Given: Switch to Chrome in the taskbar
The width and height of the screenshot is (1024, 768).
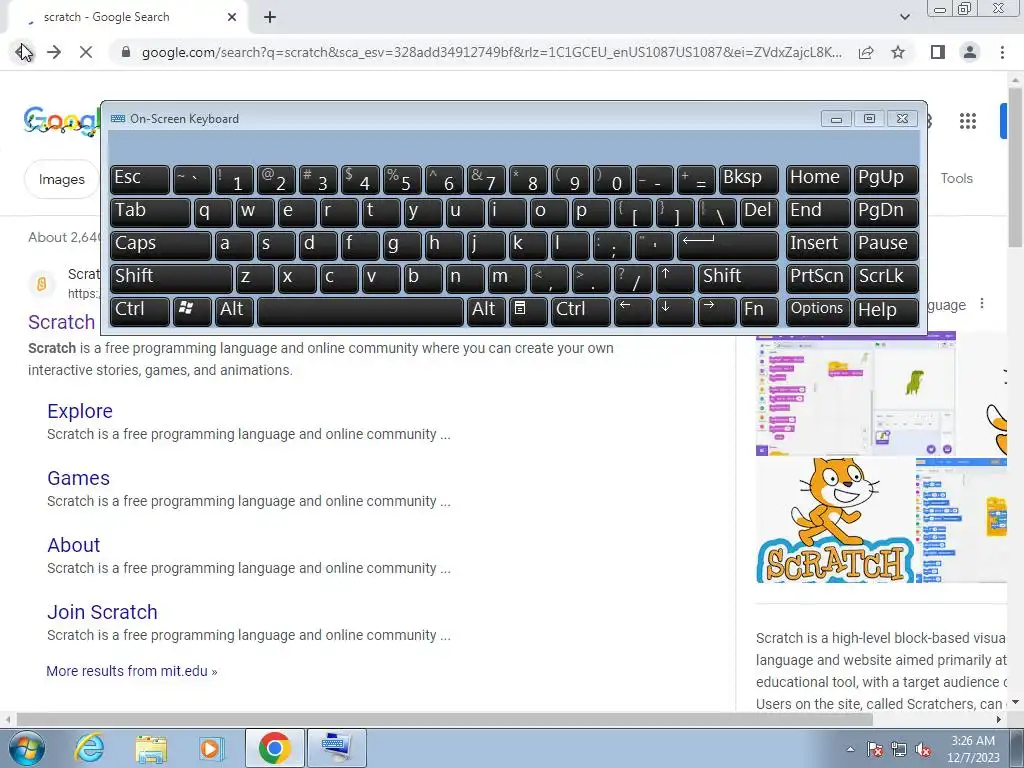Looking at the screenshot, I should coord(274,748).
